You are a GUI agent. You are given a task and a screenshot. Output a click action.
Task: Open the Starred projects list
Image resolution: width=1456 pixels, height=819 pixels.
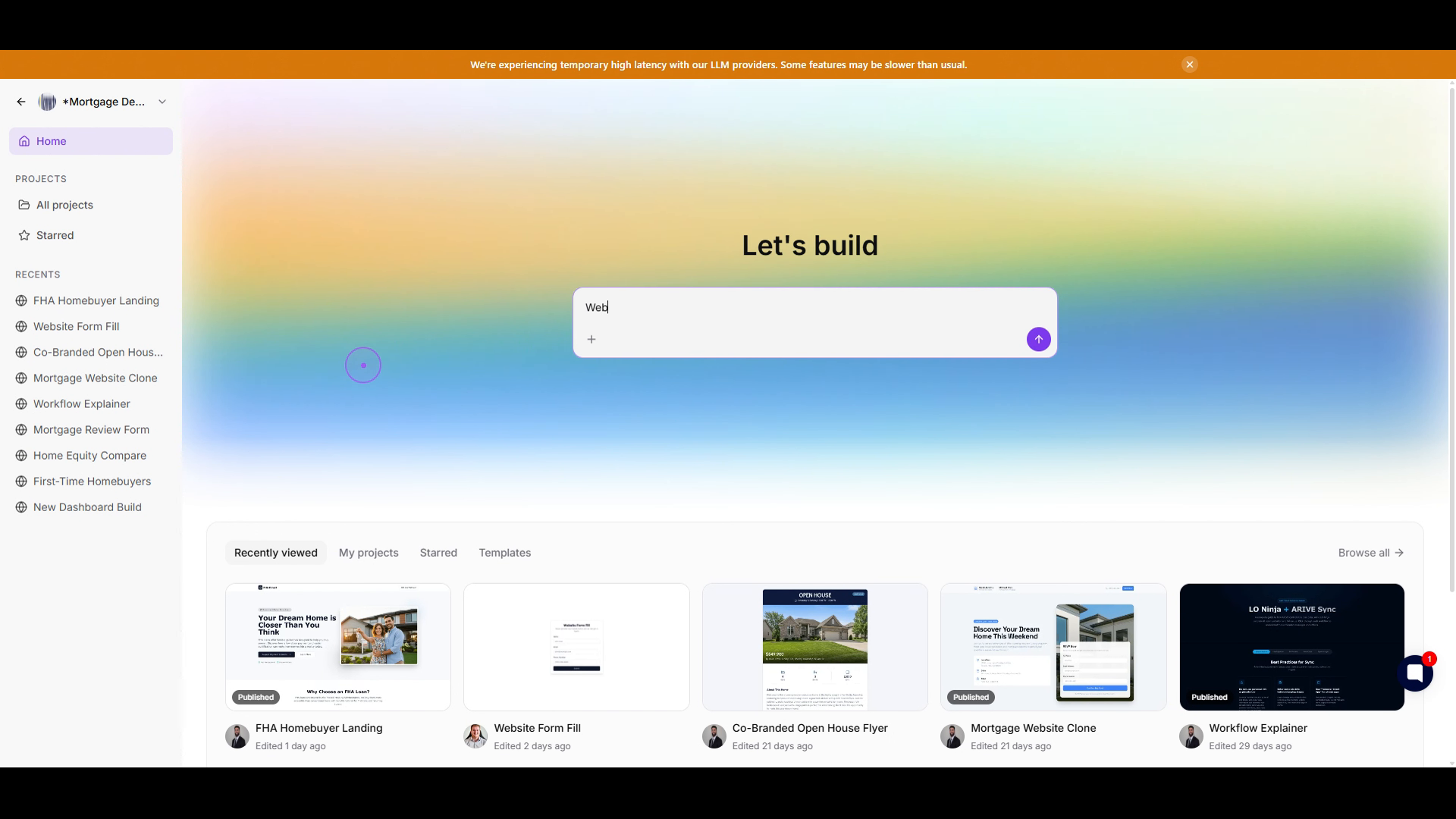(91, 235)
